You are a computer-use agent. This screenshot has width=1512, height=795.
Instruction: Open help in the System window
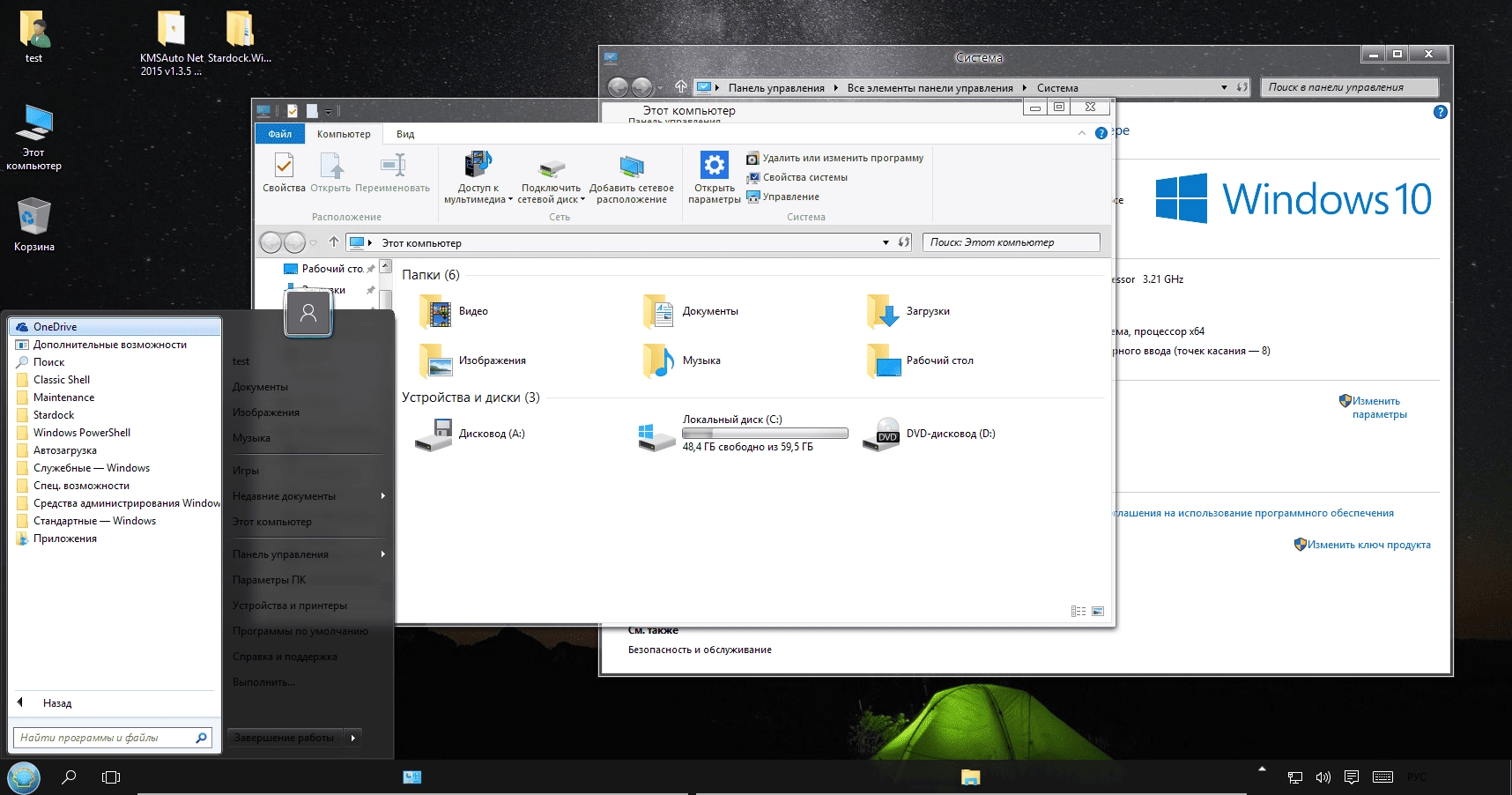tap(1440, 112)
